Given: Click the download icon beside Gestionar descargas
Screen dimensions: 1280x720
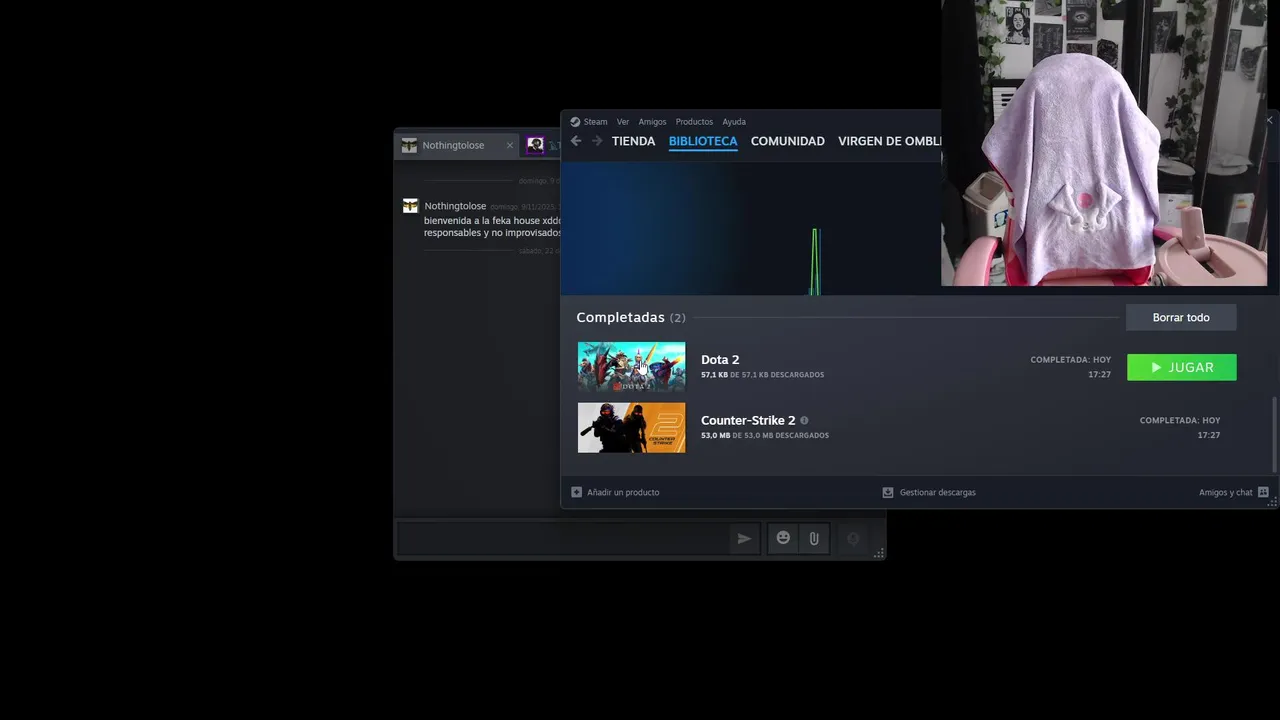Looking at the screenshot, I should [888, 492].
